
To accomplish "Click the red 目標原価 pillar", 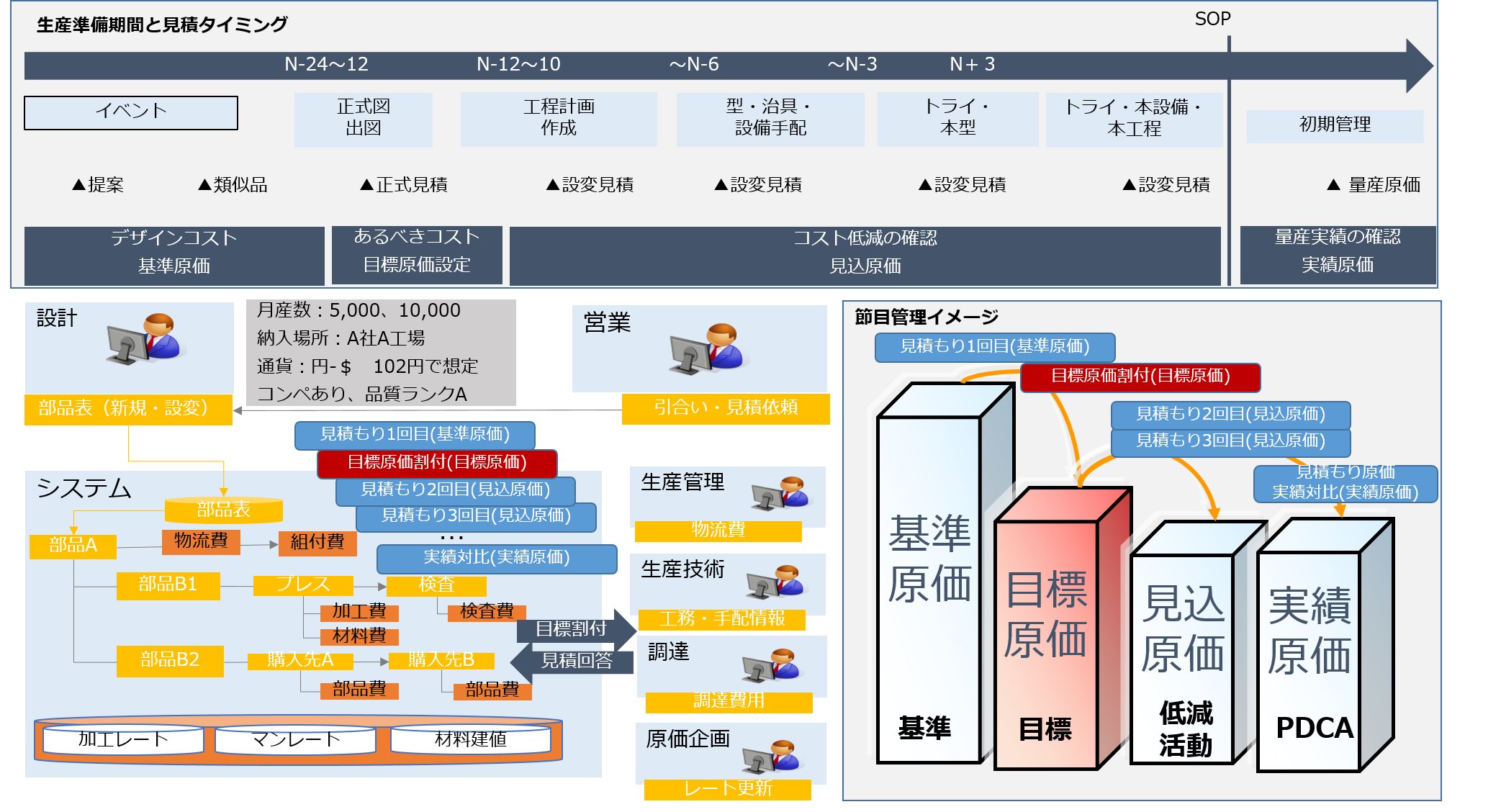I will pos(1046,633).
